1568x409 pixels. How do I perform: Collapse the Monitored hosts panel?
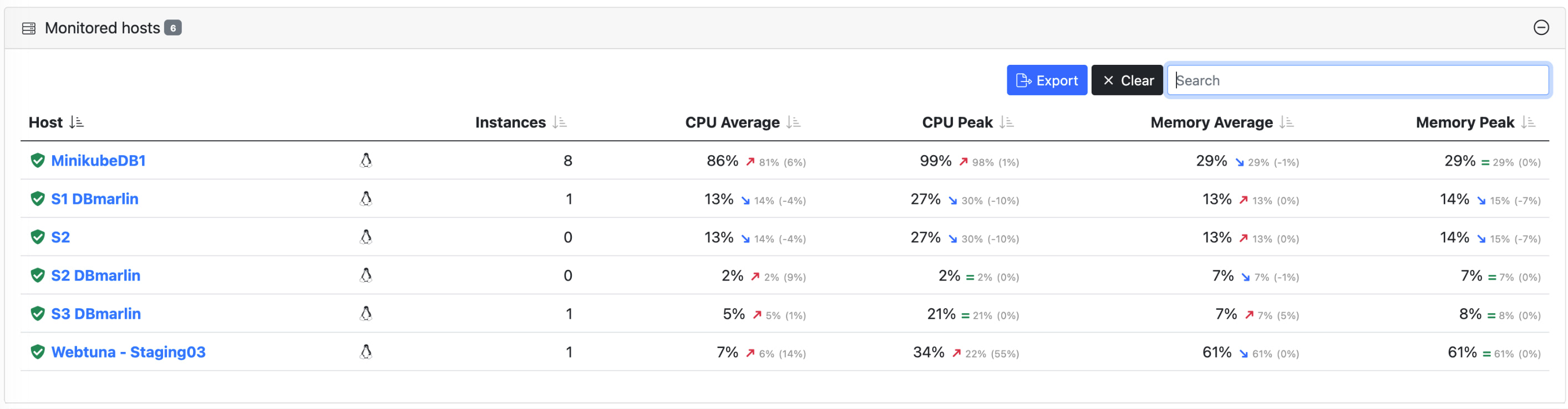(1540, 27)
